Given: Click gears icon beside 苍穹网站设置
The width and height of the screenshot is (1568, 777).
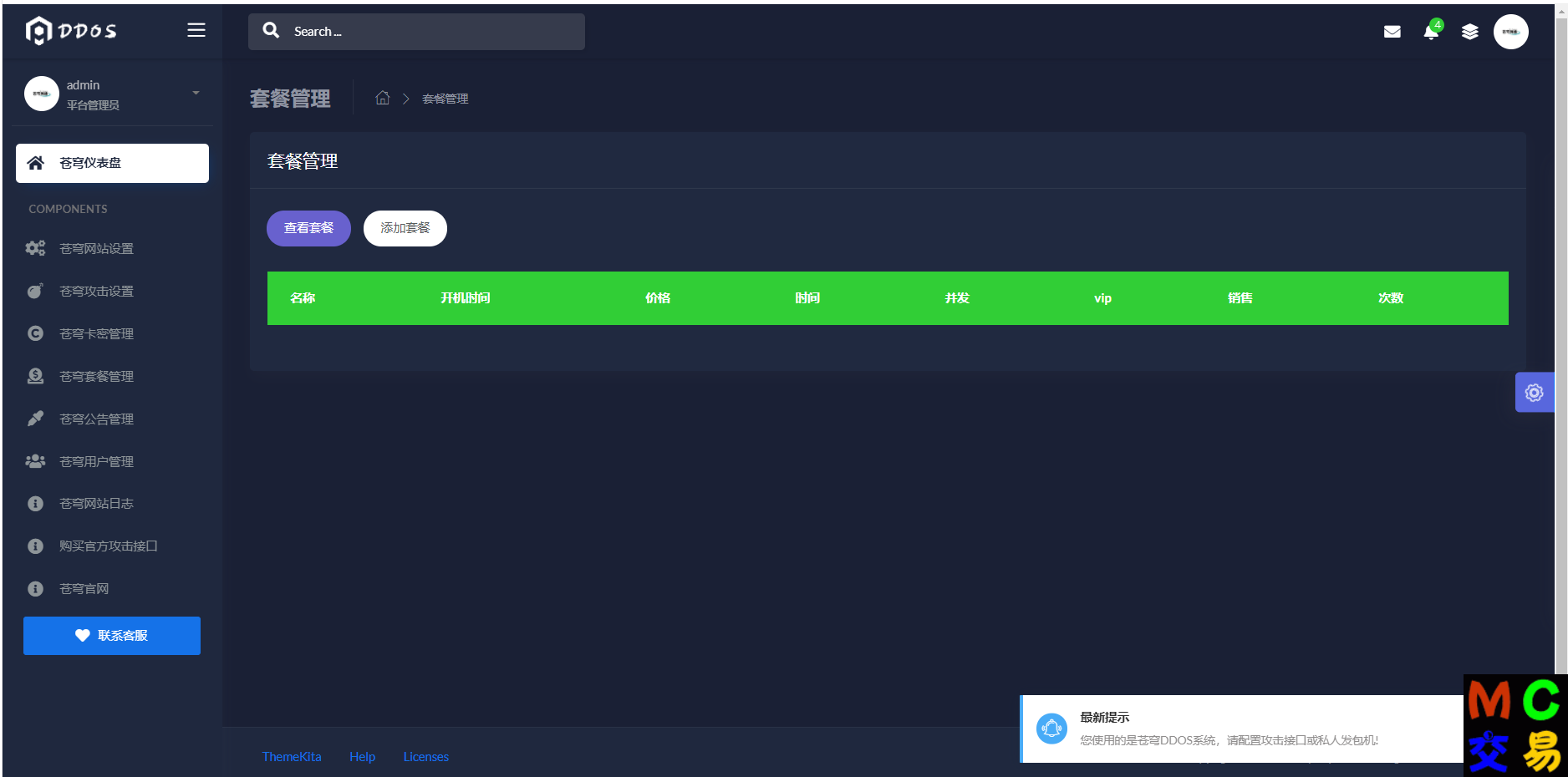Looking at the screenshot, I should [x=35, y=248].
